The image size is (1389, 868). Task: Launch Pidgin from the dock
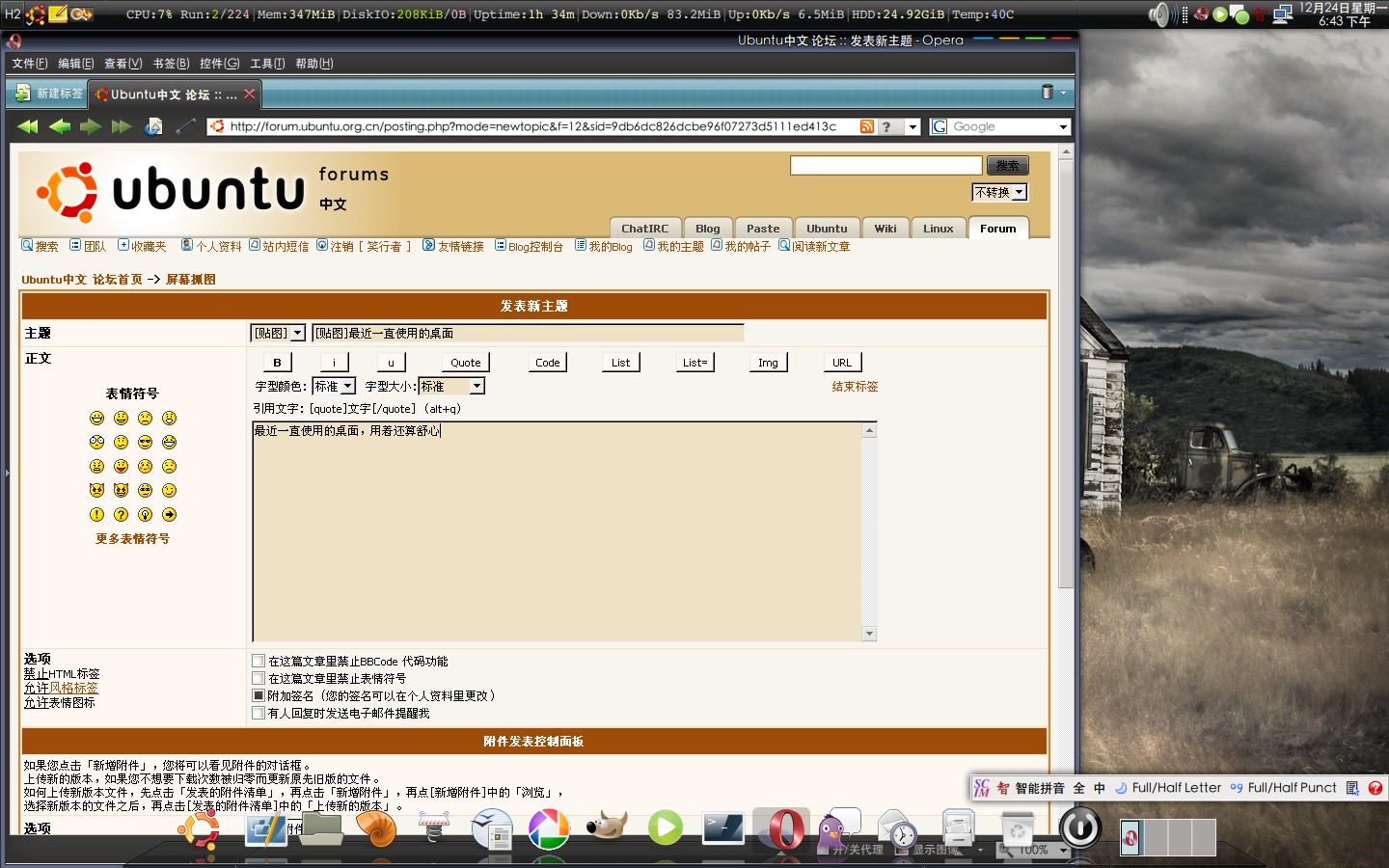[x=836, y=829]
